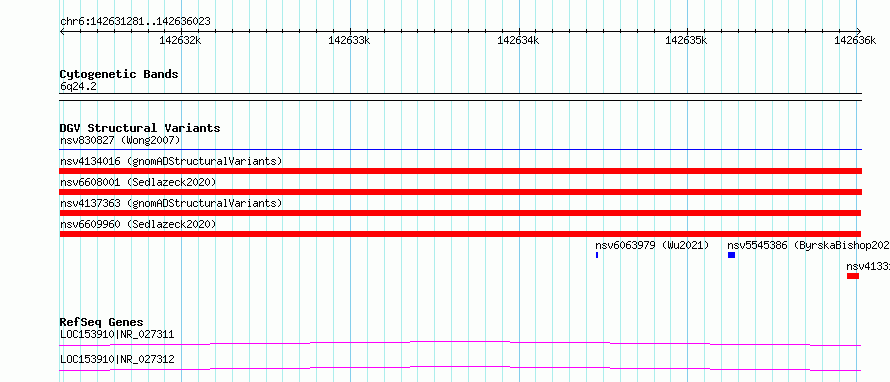890x382 pixels.
Task: Click the magenta NR_027311 transcript line
Action: pyautogui.click(x=460, y=343)
